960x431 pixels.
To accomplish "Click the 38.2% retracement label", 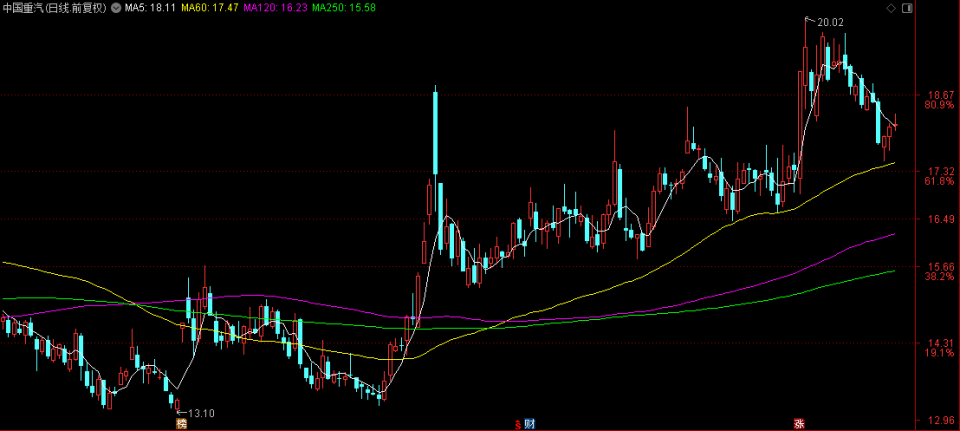I will pyautogui.click(x=940, y=276).
